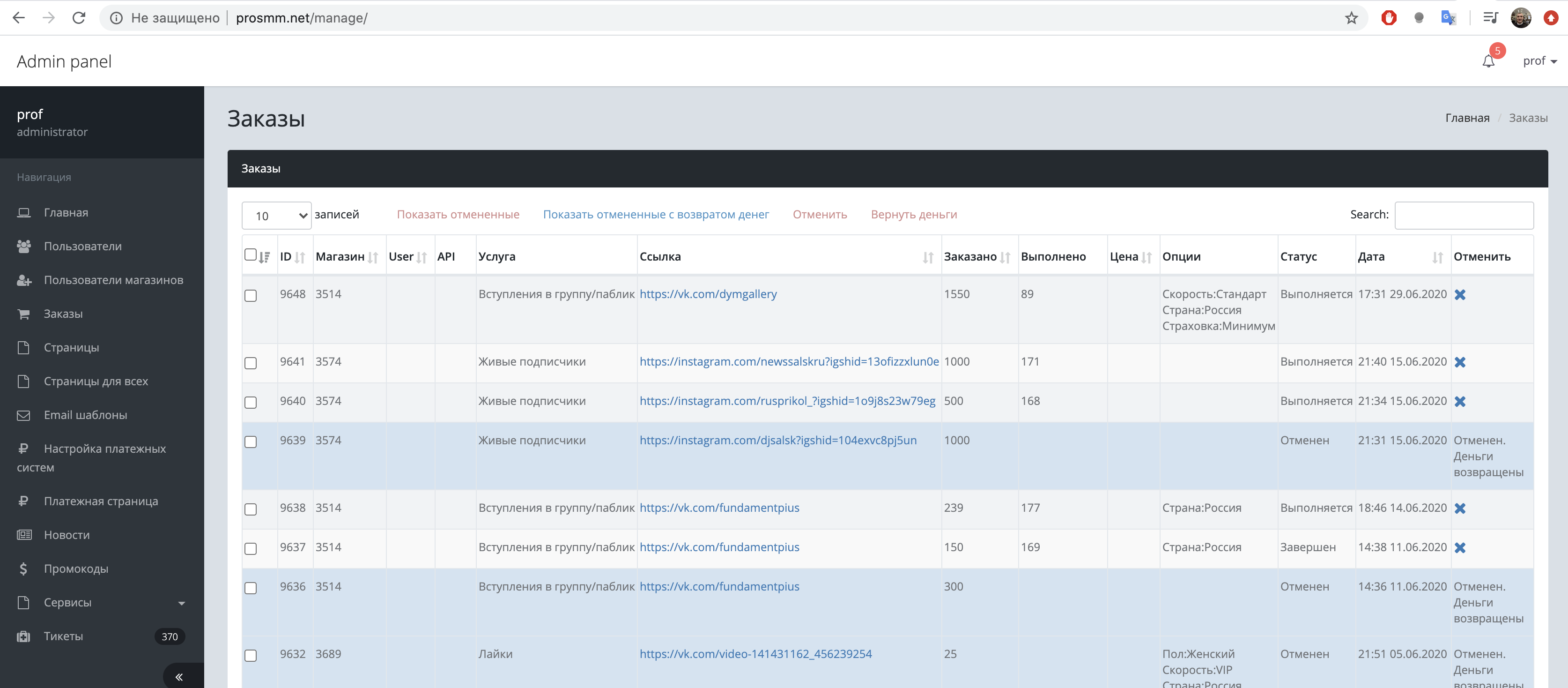
Task: Open Пользователи in the sidebar
Action: (x=83, y=246)
